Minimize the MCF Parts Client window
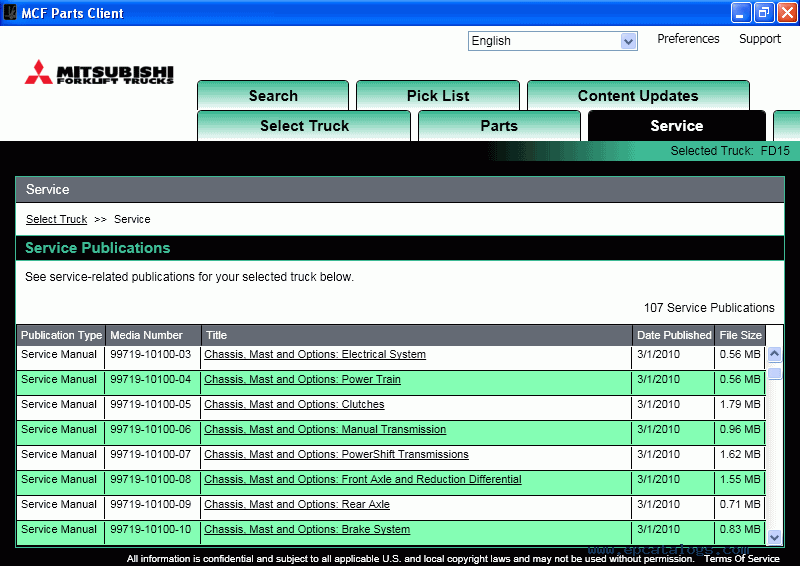Image resolution: width=800 pixels, height=566 pixels. tap(740, 13)
